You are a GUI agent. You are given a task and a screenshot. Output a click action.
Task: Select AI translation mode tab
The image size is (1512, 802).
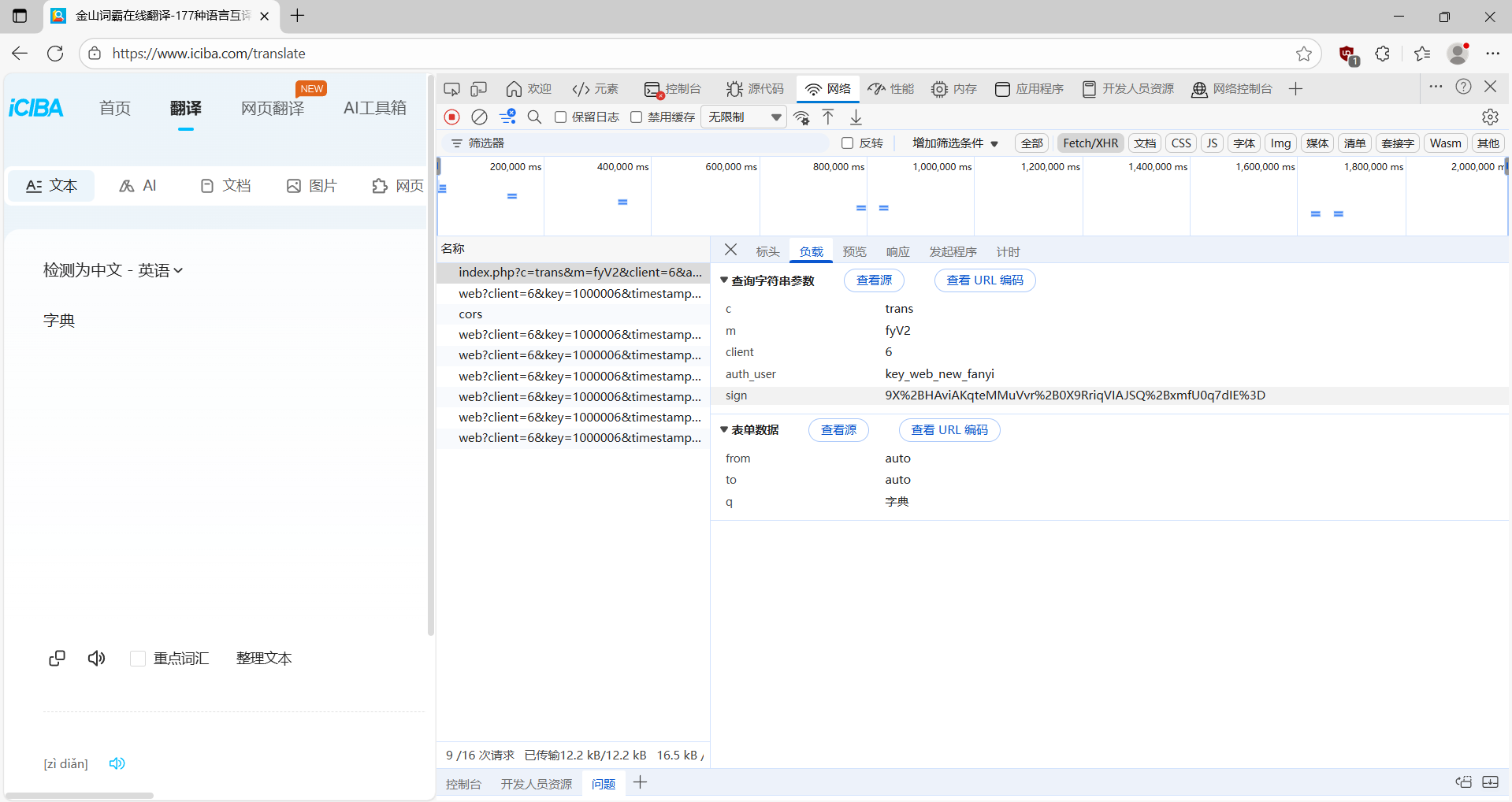click(x=138, y=186)
